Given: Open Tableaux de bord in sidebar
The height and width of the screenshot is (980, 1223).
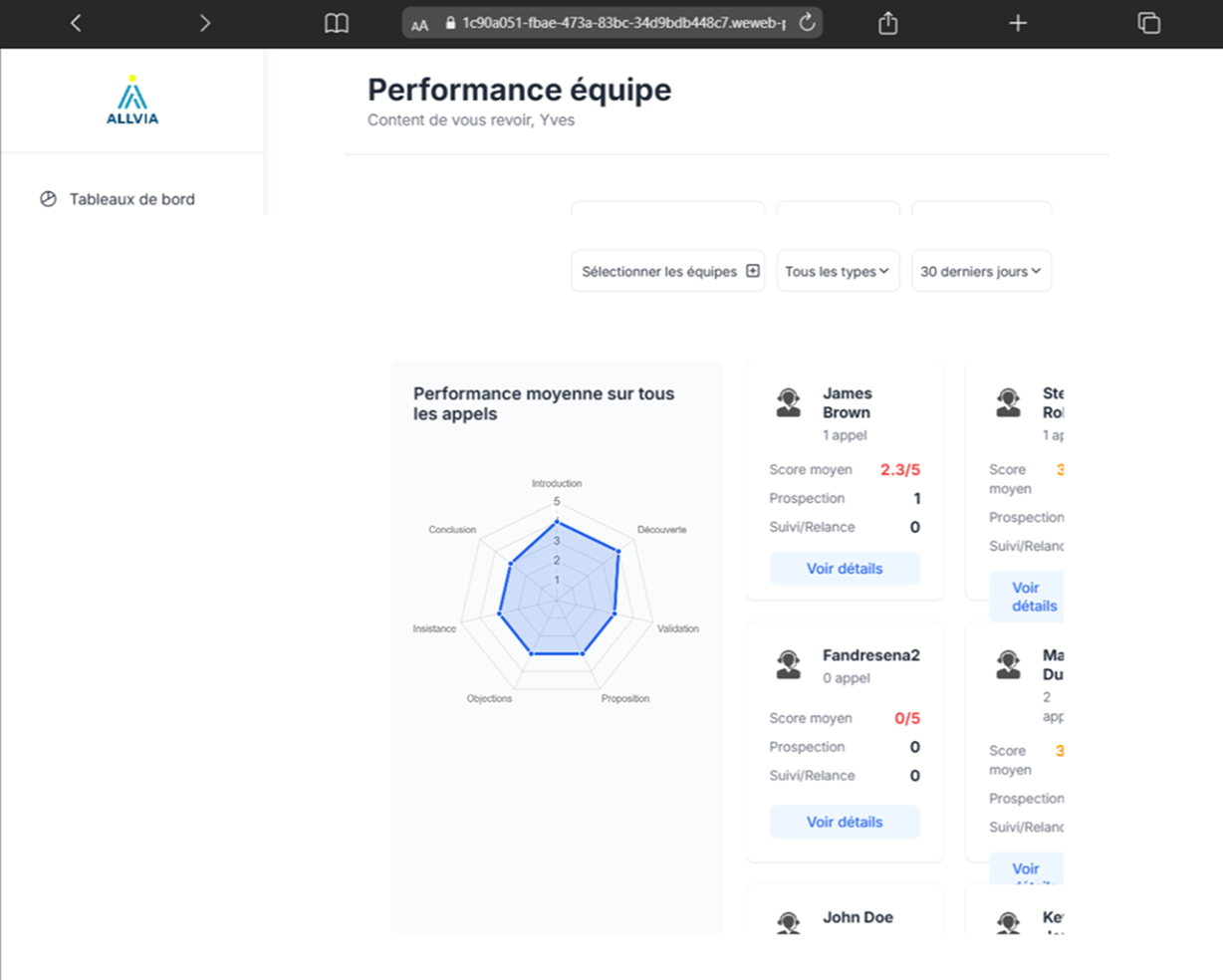Looking at the screenshot, I should [131, 199].
